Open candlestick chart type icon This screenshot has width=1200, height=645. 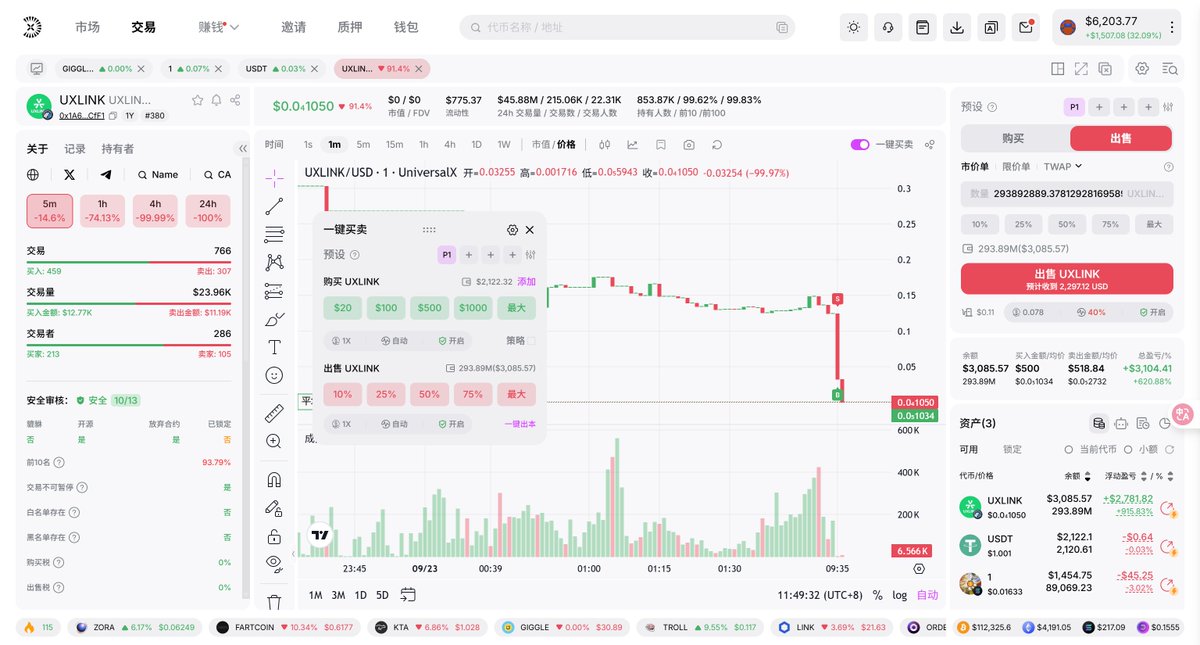click(606, 144)
